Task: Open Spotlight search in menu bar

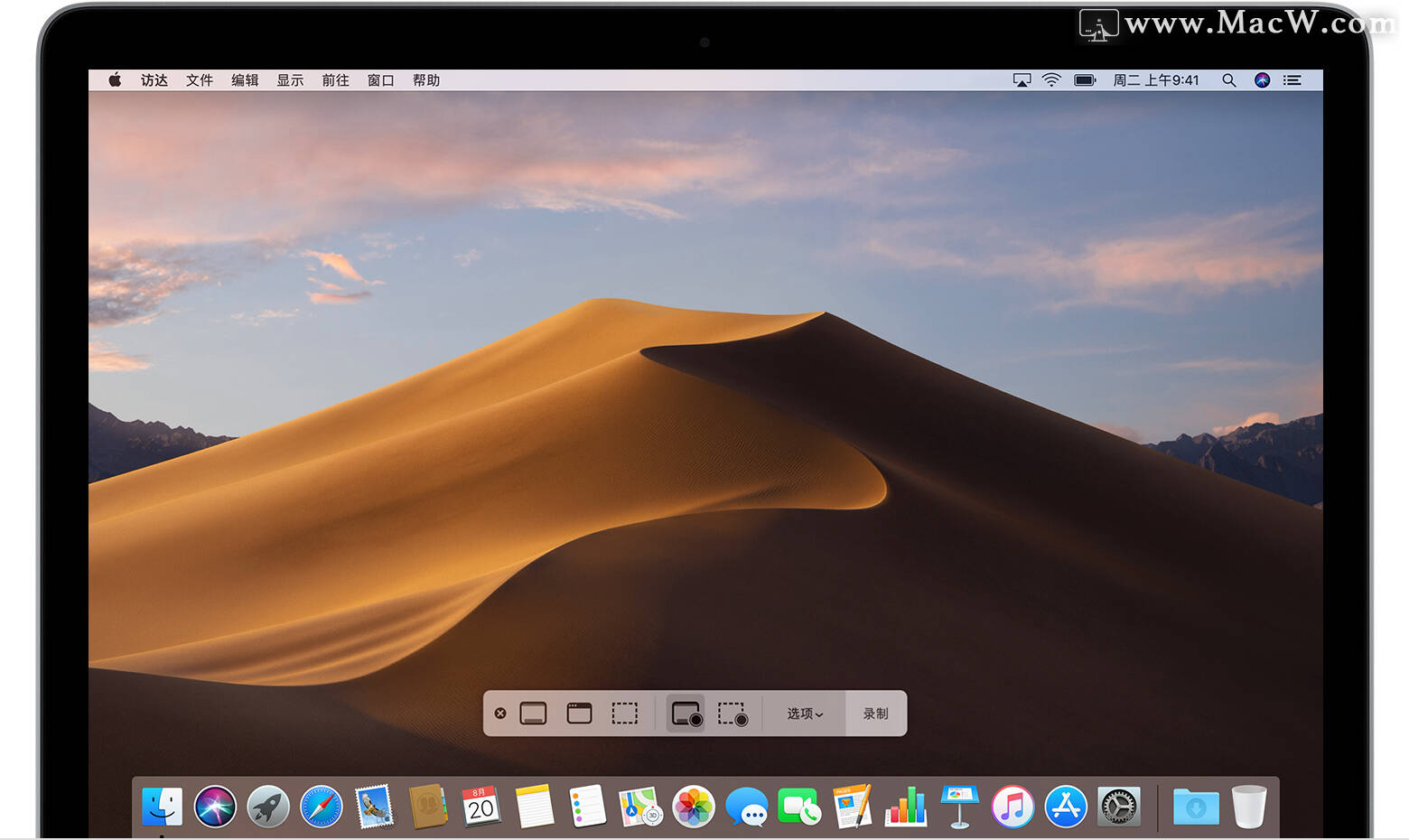Action: (1228, 80)
